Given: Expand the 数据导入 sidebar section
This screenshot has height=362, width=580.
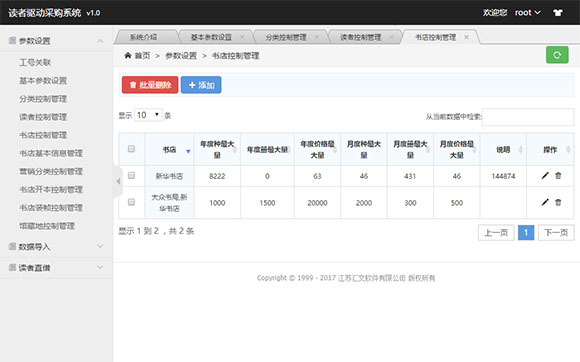Looking at the screenshot, I should click(x=56, y=247).
